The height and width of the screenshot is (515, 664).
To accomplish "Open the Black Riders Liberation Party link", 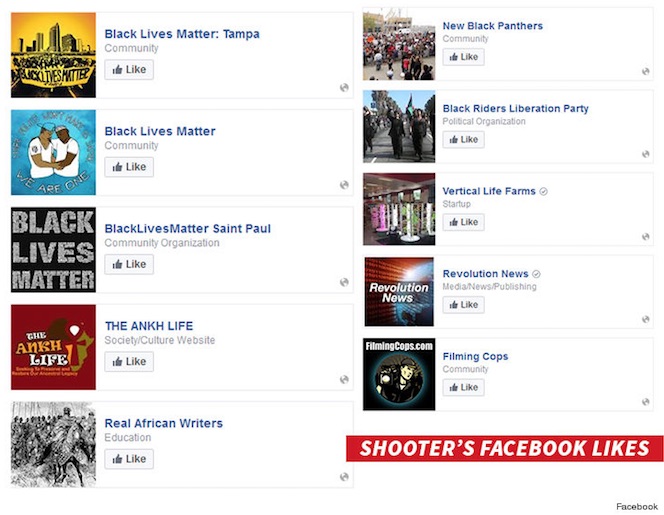I will 516,108.
